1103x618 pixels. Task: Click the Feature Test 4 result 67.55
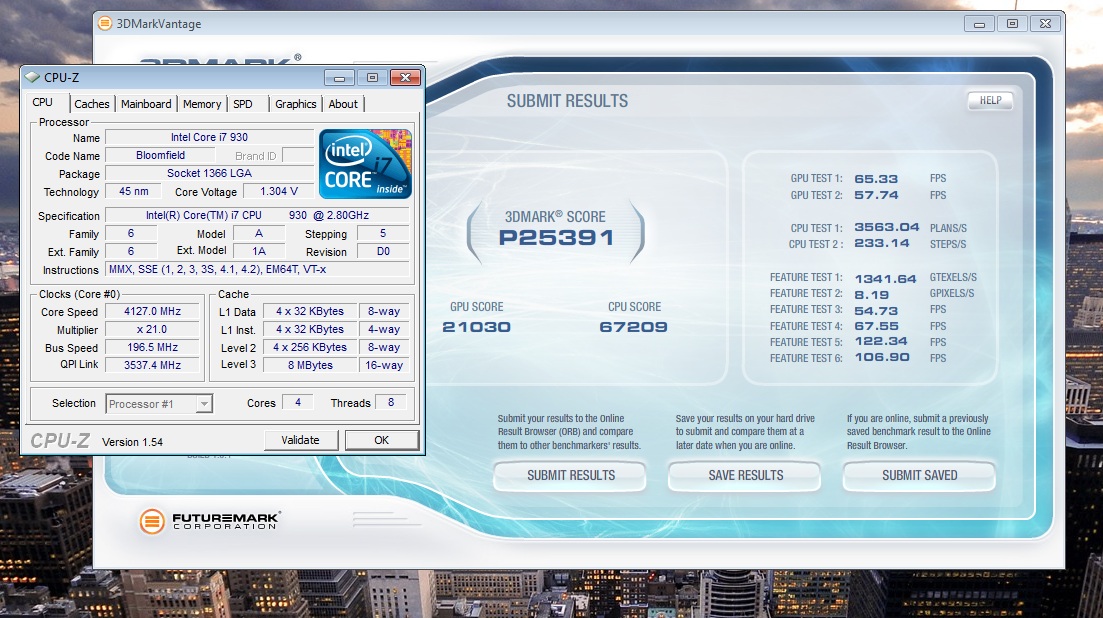[x=876, y=326]
